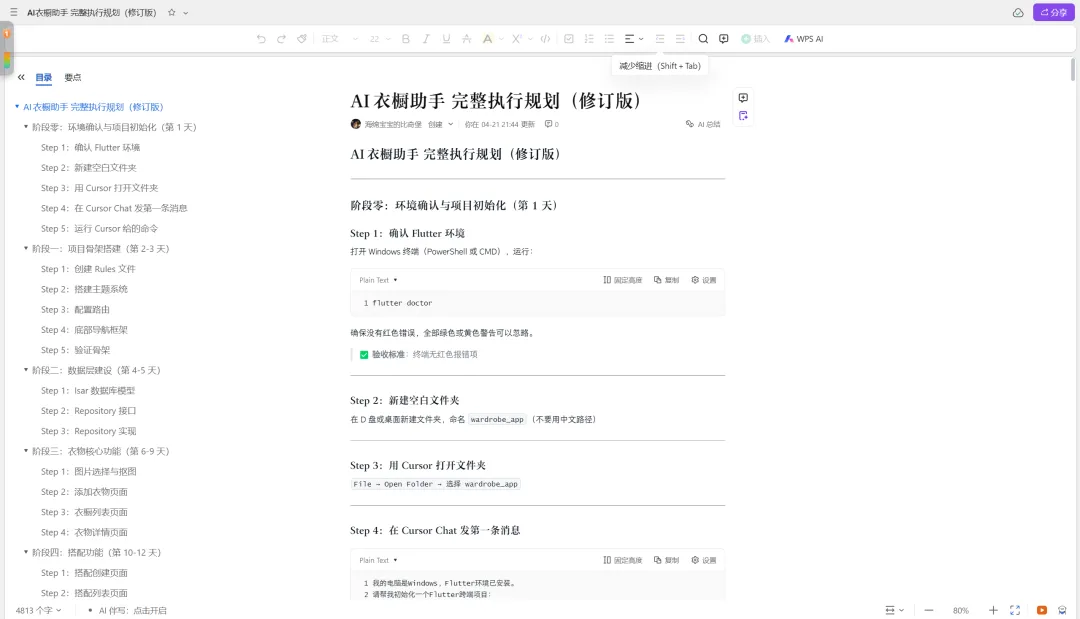Apply superscript formatting
This screenshot has height=619, width=1080.
point(517,39)
